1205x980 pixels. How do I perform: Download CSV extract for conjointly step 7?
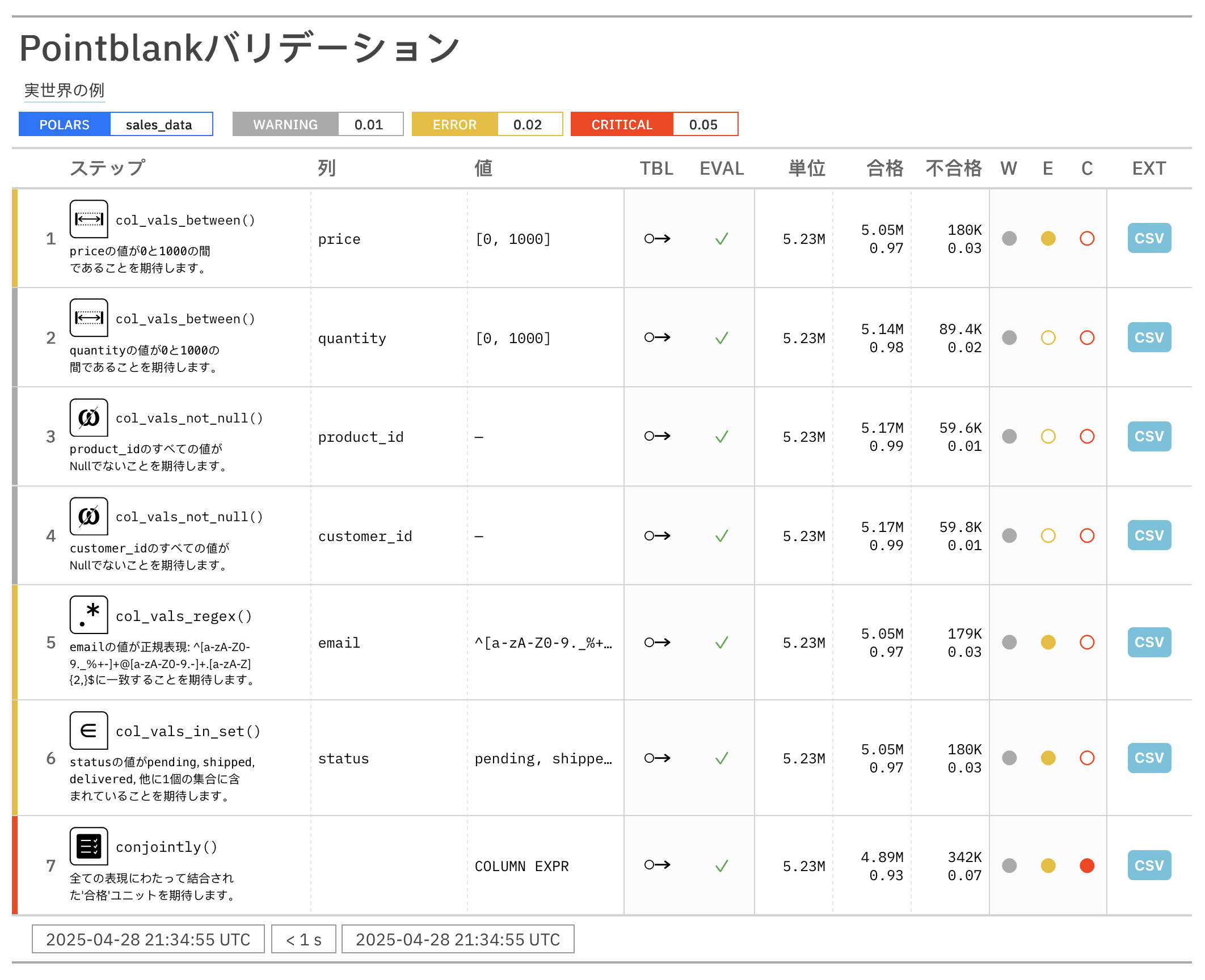point(1149,865)
